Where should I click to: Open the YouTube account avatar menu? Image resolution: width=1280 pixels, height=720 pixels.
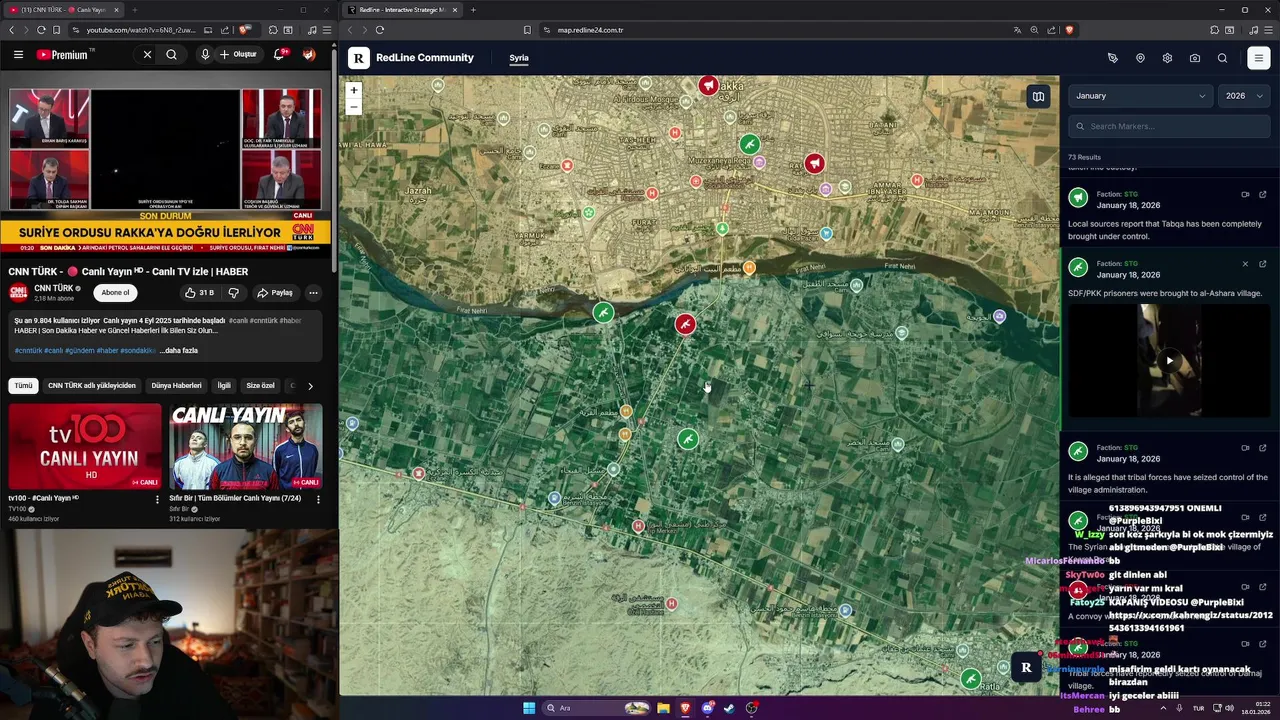click(x=309, y=55)
